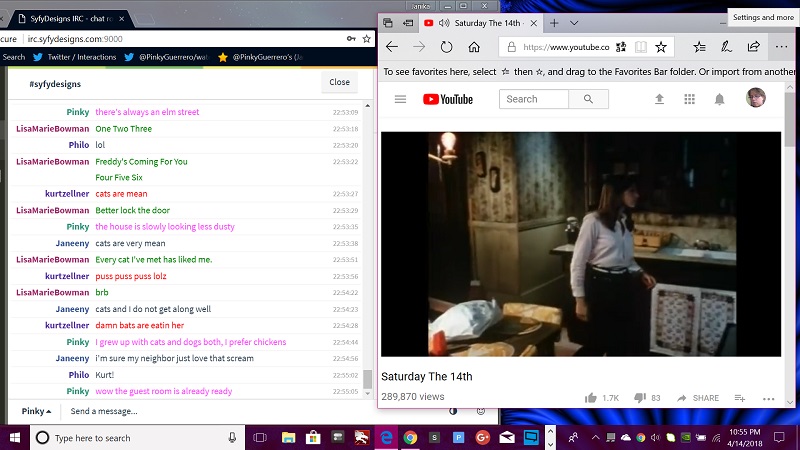Click the YouTube search magnifier button

click(588, 99)
